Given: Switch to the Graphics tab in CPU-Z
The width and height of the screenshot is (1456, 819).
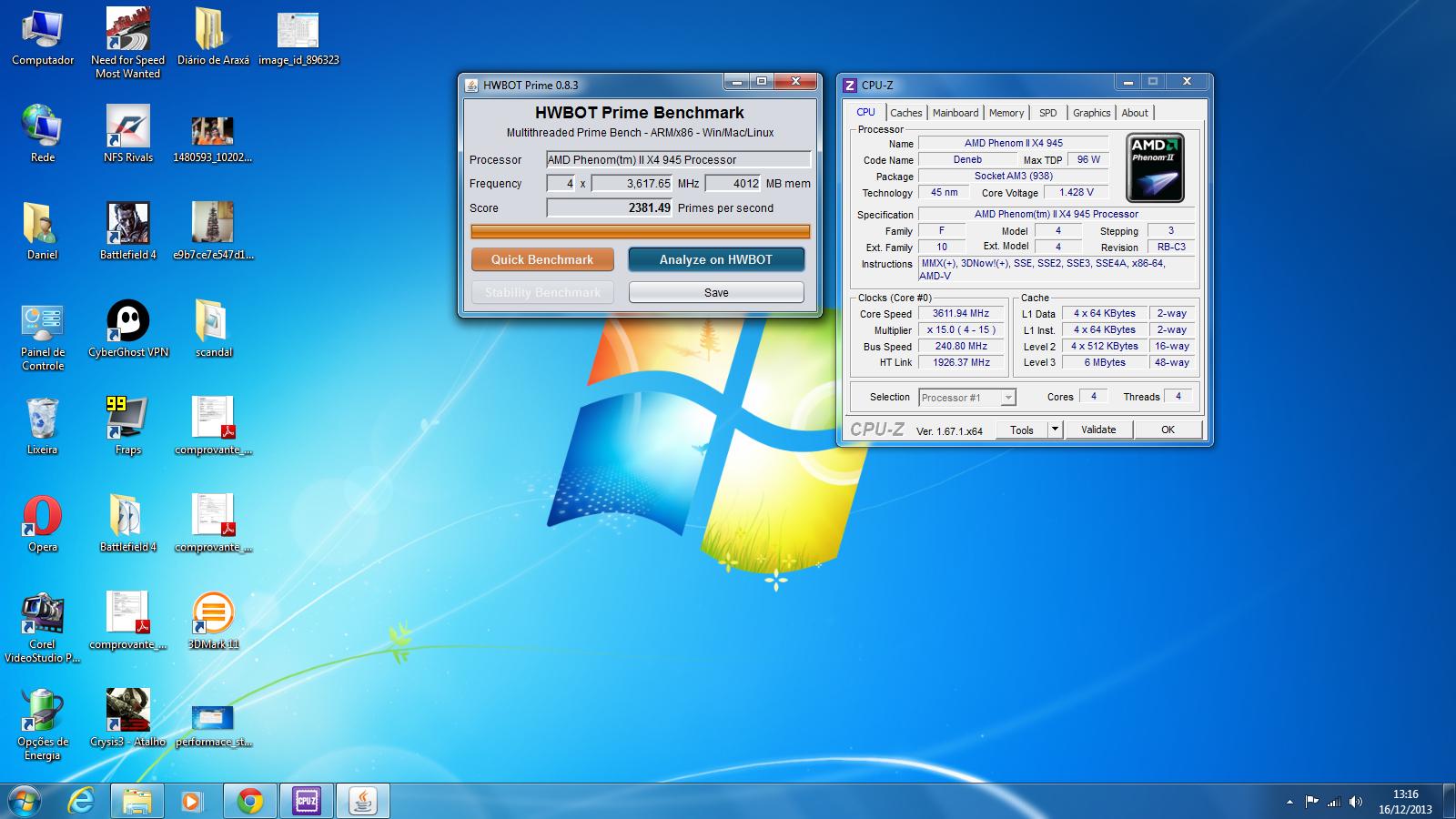Looking at the screenshot, I should [x=1091, y=113].
